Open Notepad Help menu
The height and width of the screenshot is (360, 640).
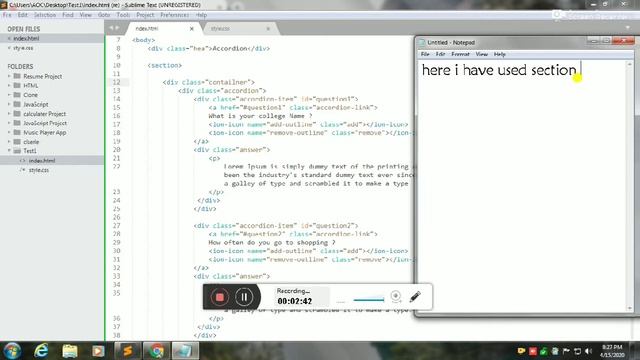(x=500, y=54)
